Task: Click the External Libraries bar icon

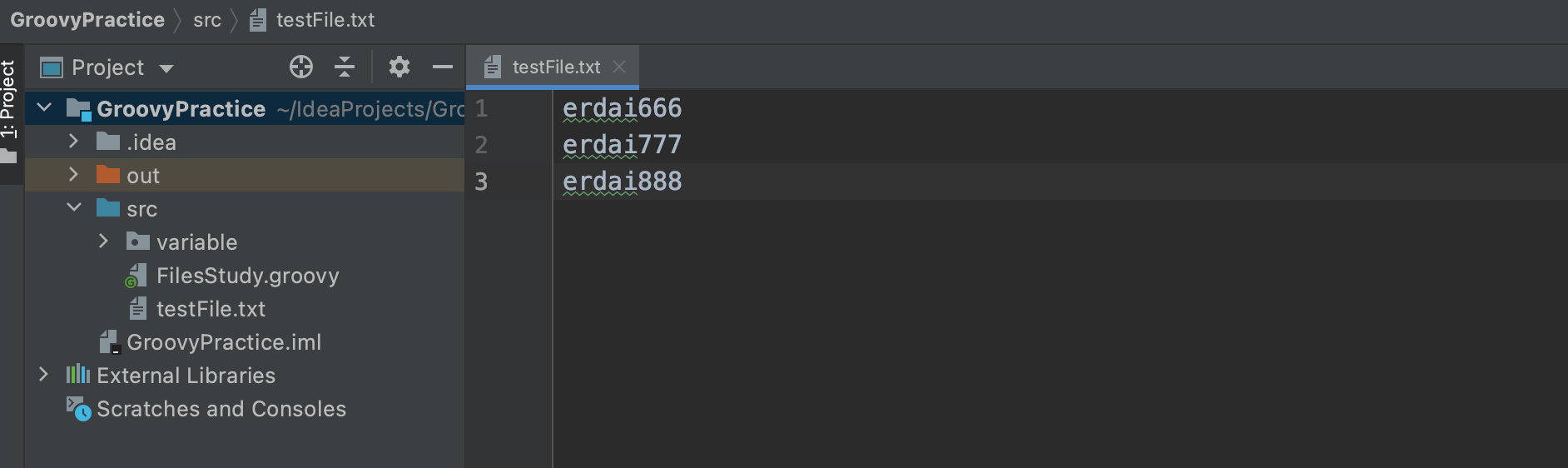Action: [78, 375]
